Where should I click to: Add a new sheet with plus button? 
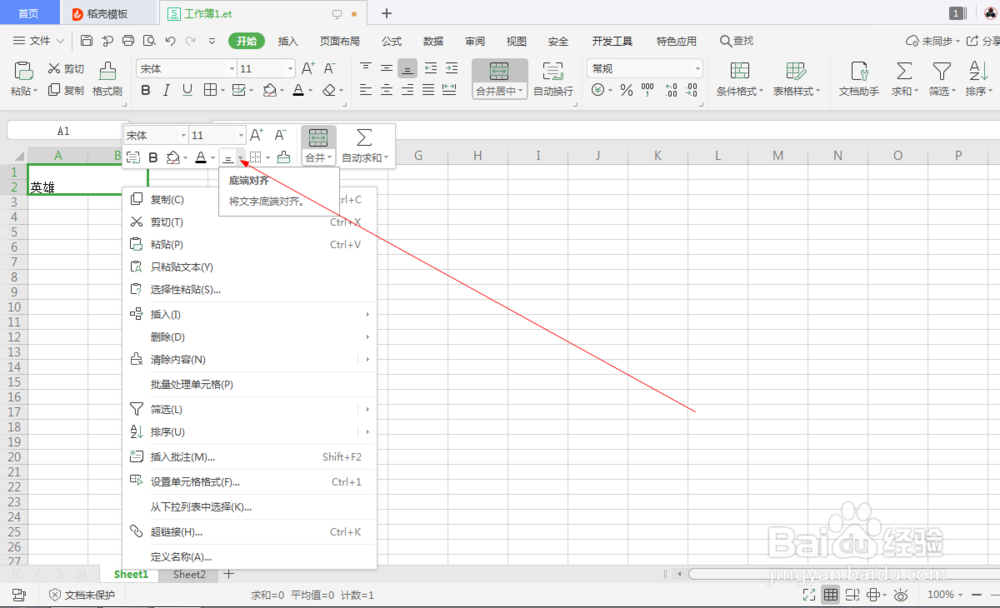[228, 574]
